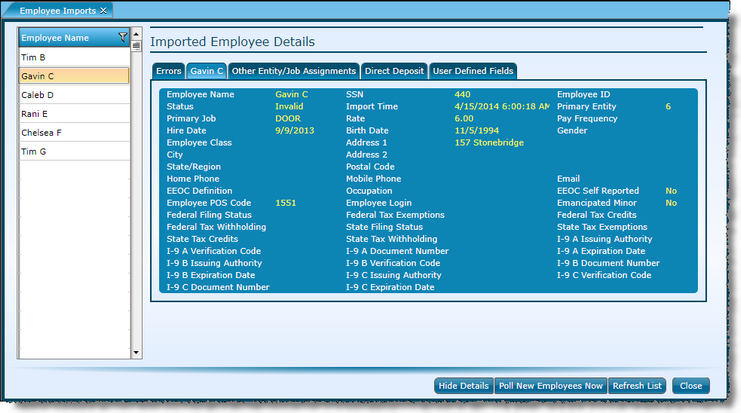Open Other Entity/Job Assignments tab
This screenshot has width=741, height=413.
coord(293,71)
